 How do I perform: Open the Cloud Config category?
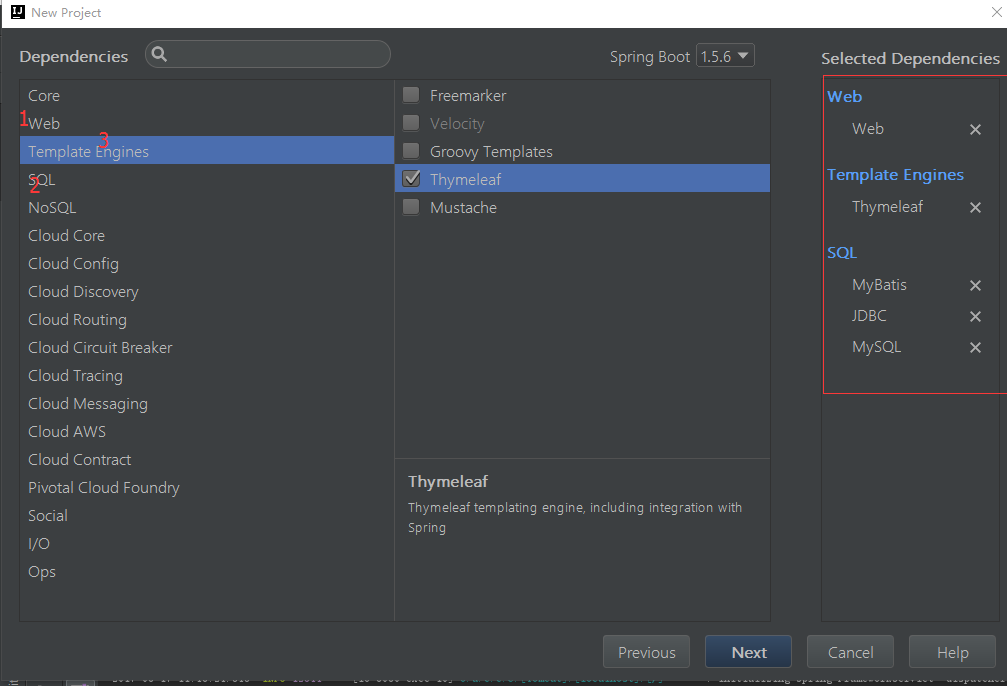pyautogui.click(x=207, y=263)
